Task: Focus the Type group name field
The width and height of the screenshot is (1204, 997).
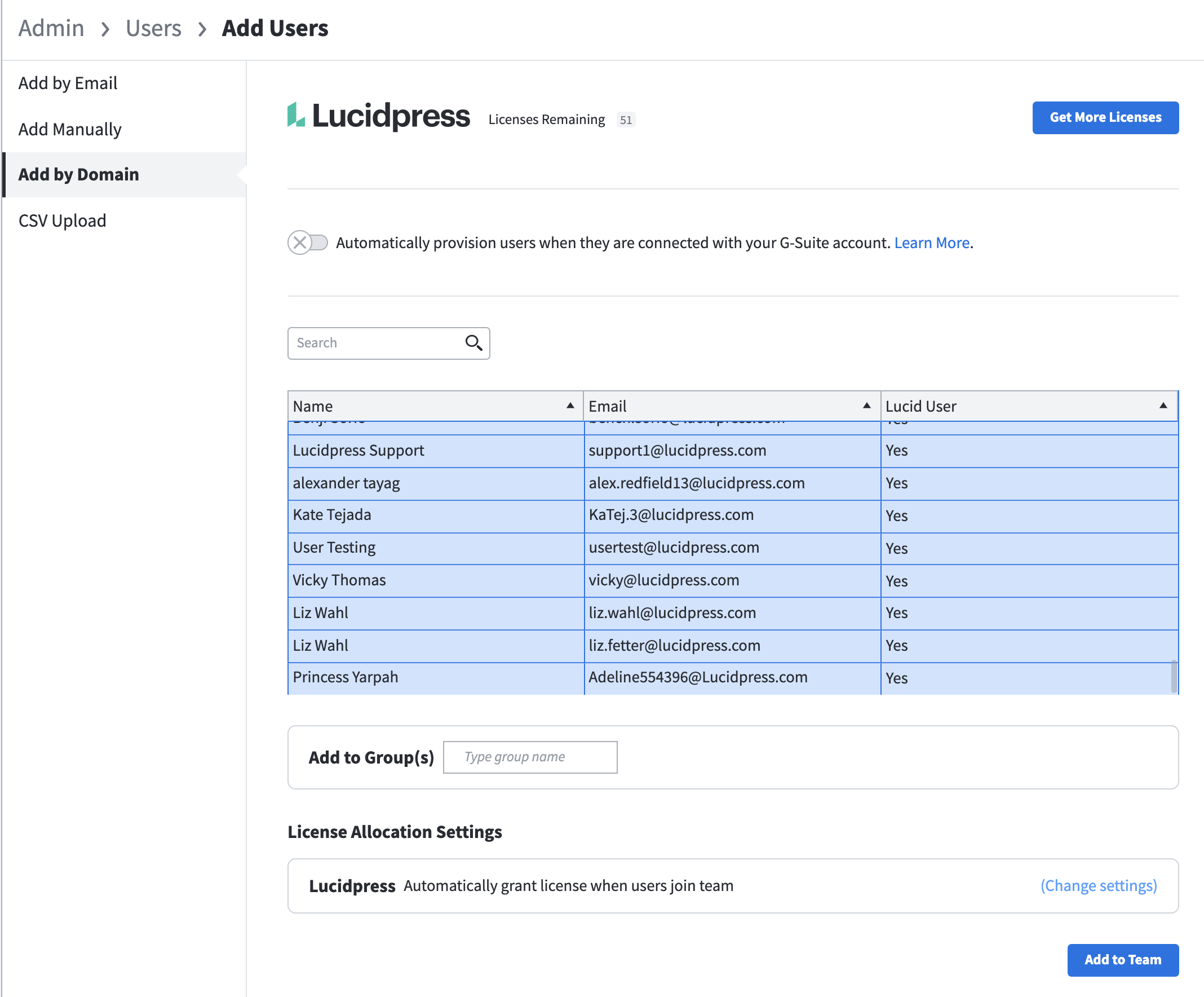Action: click(x=530, y=757)
